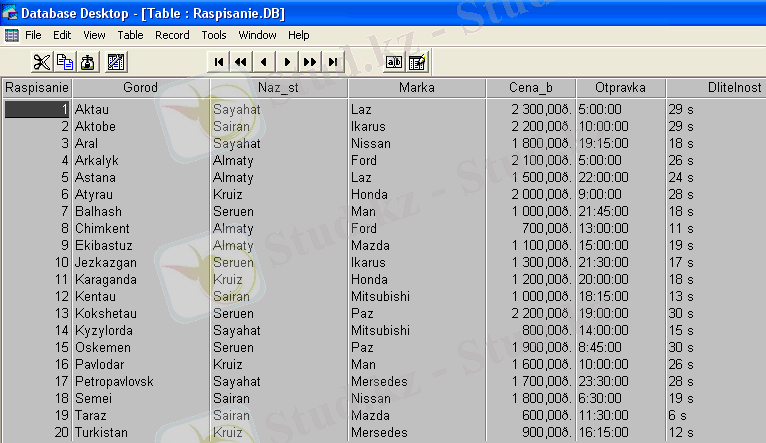Click the Chimkent cell
This screenshot has height=443, width=766.
click(141, 229)
